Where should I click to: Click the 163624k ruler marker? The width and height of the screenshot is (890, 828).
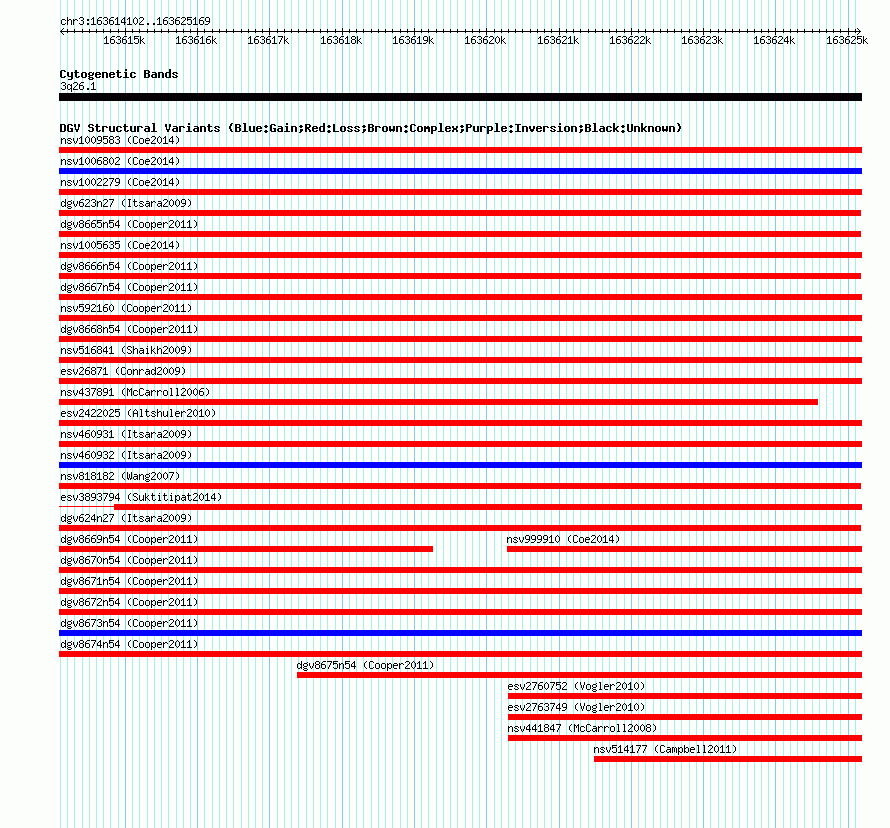tap(774, 40)
